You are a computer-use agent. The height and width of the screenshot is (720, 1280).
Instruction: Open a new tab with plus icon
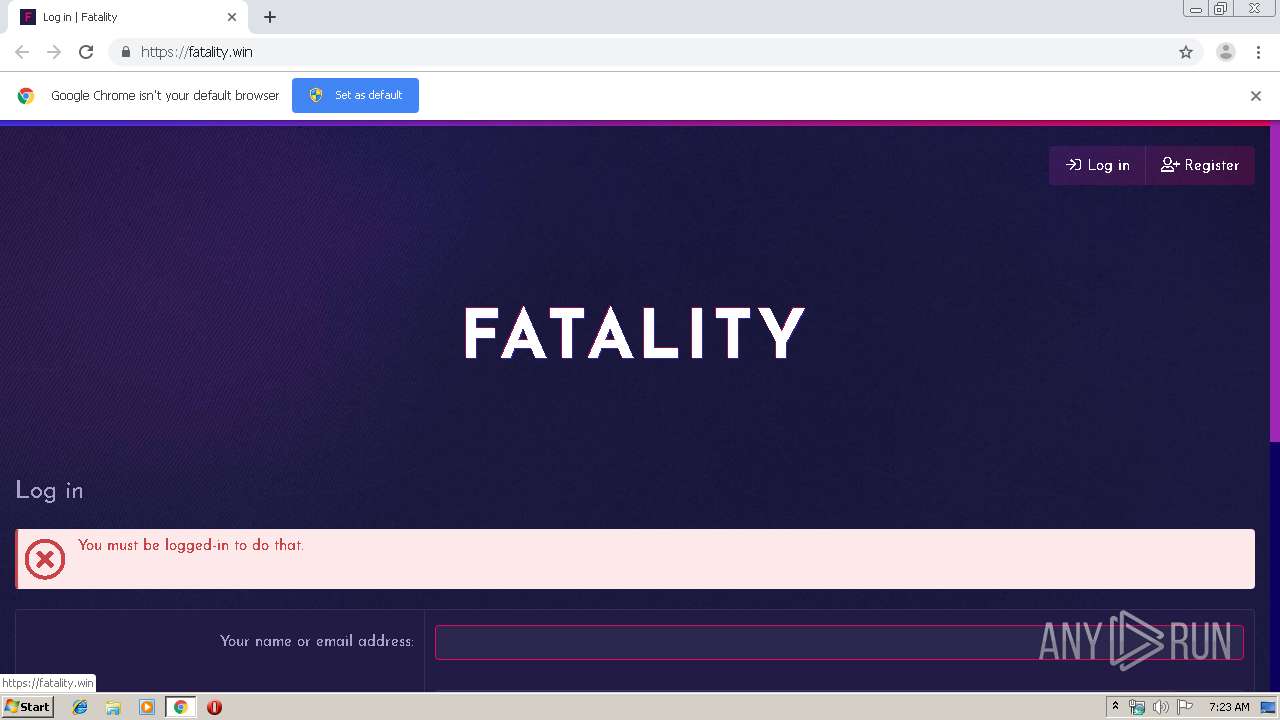click(x=270, y=17)
